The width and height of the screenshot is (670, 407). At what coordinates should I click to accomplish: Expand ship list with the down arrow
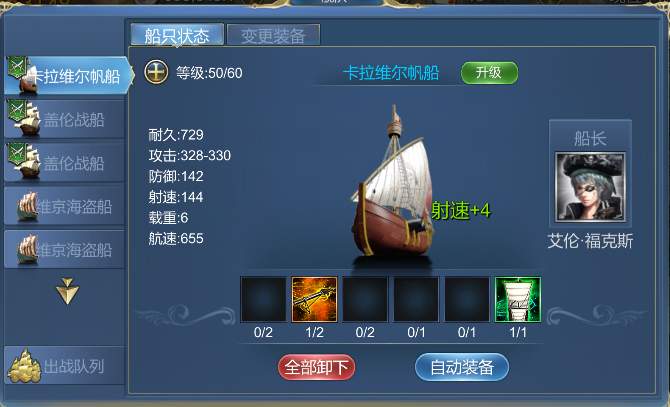[x=67, y=291]
